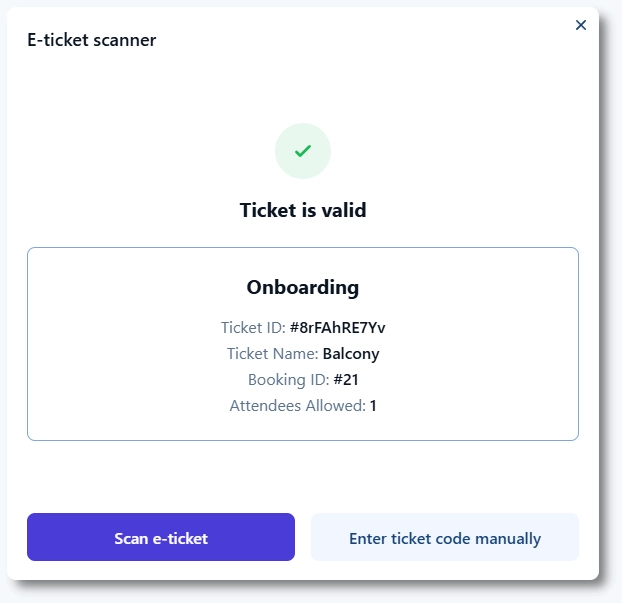Click blank area above the checkmark
Image resolution: width=622 pixels, height=603 pixels.
coord(303,90)
